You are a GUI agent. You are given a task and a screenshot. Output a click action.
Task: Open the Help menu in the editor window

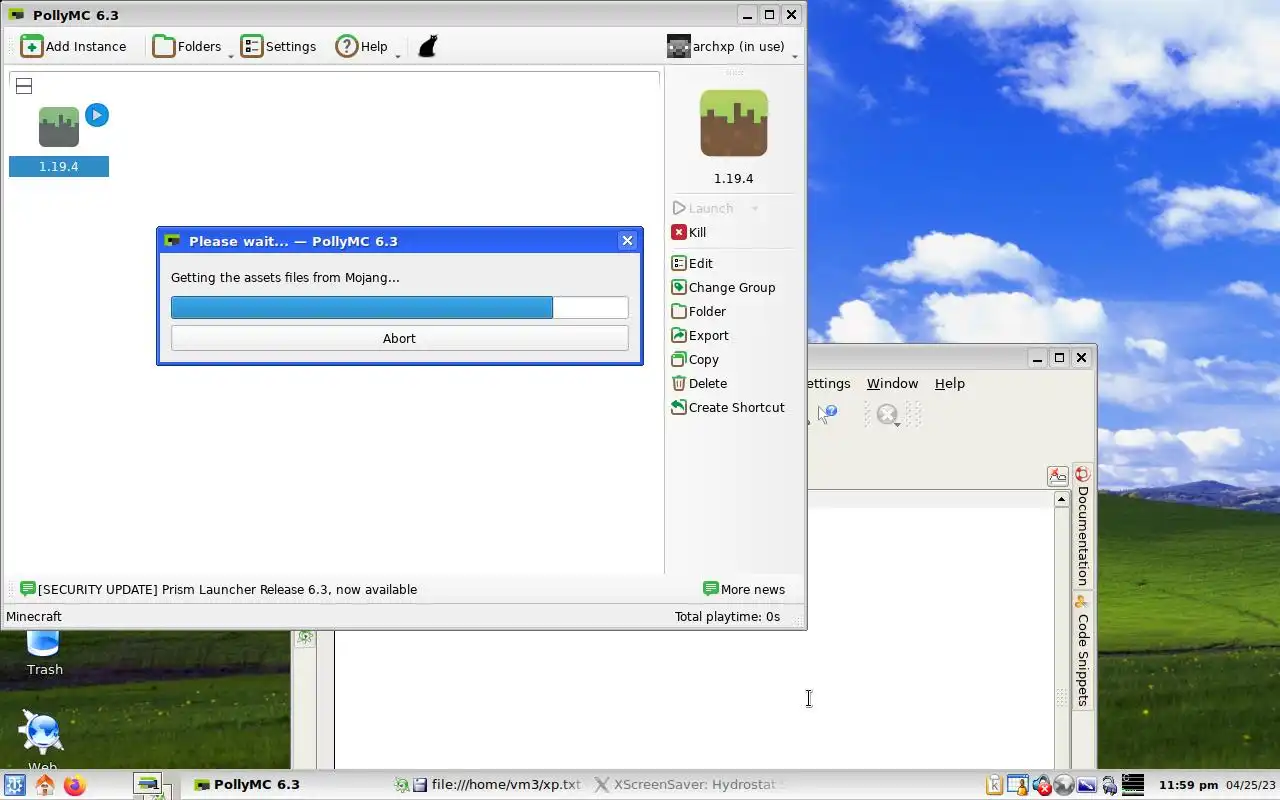click(x=950, y=383)
